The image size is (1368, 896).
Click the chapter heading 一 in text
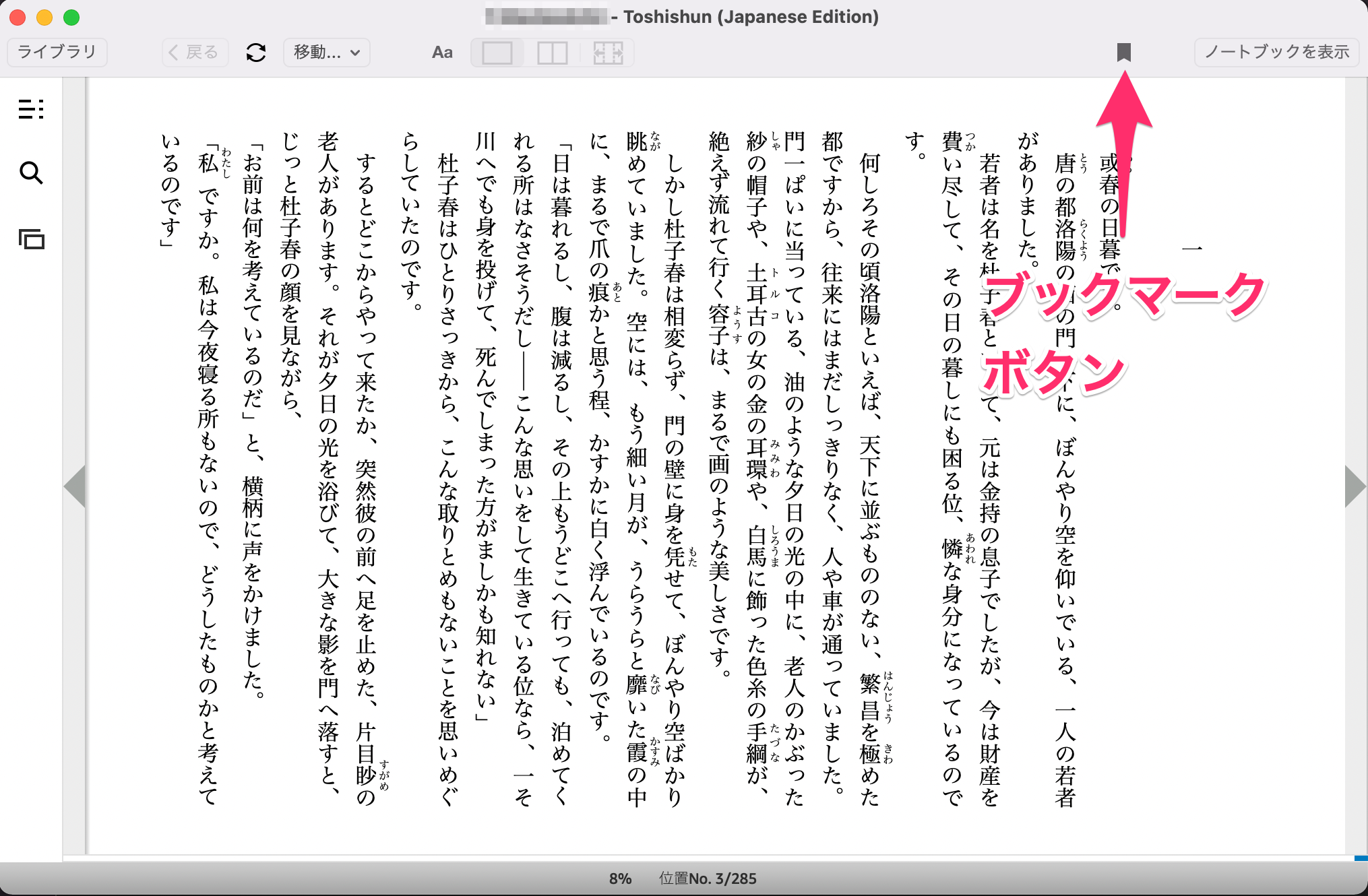(1191, 249)
